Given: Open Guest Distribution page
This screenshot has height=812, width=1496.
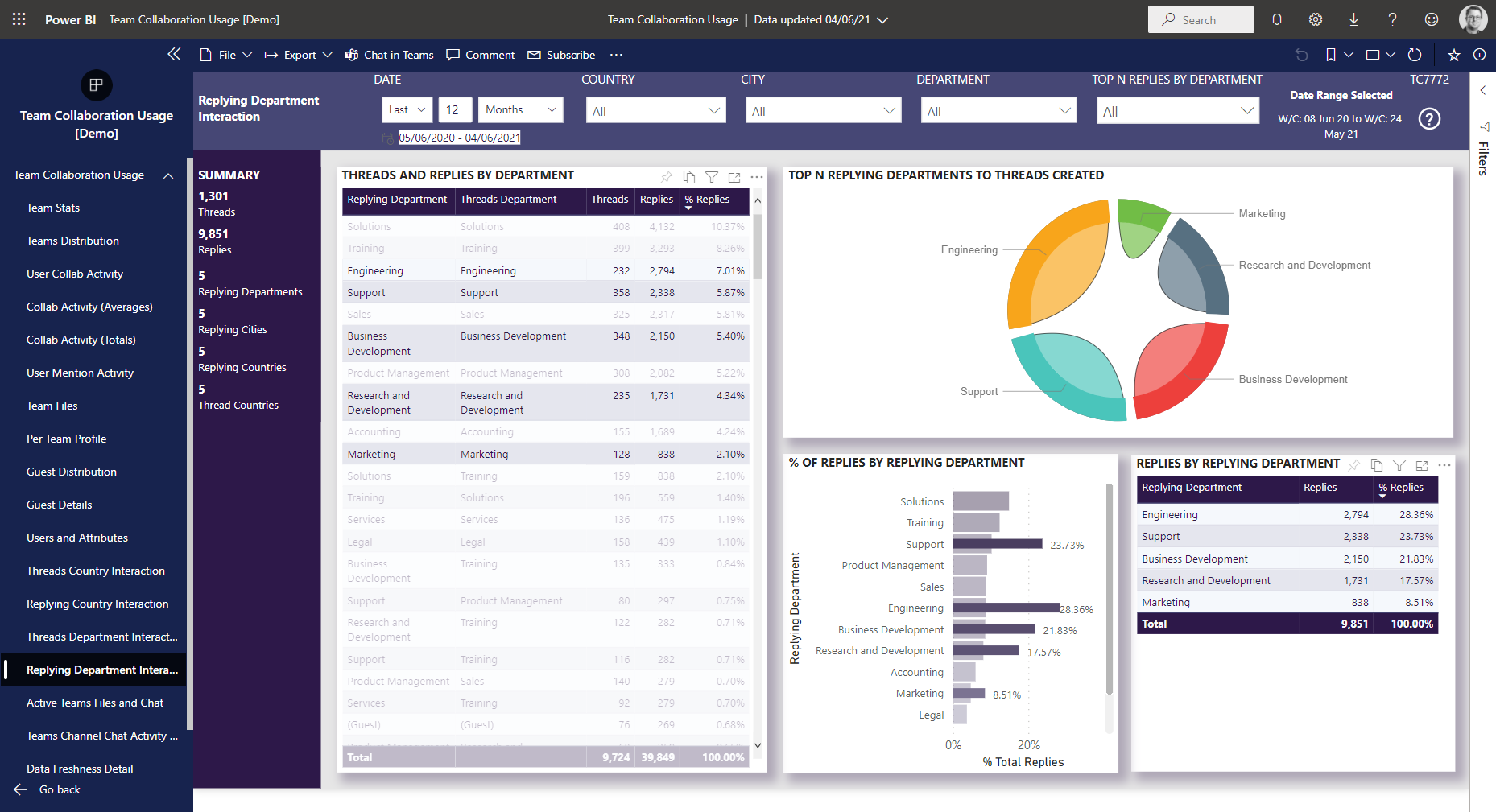Looking at the screenshot, I should (x=72, y=472).
